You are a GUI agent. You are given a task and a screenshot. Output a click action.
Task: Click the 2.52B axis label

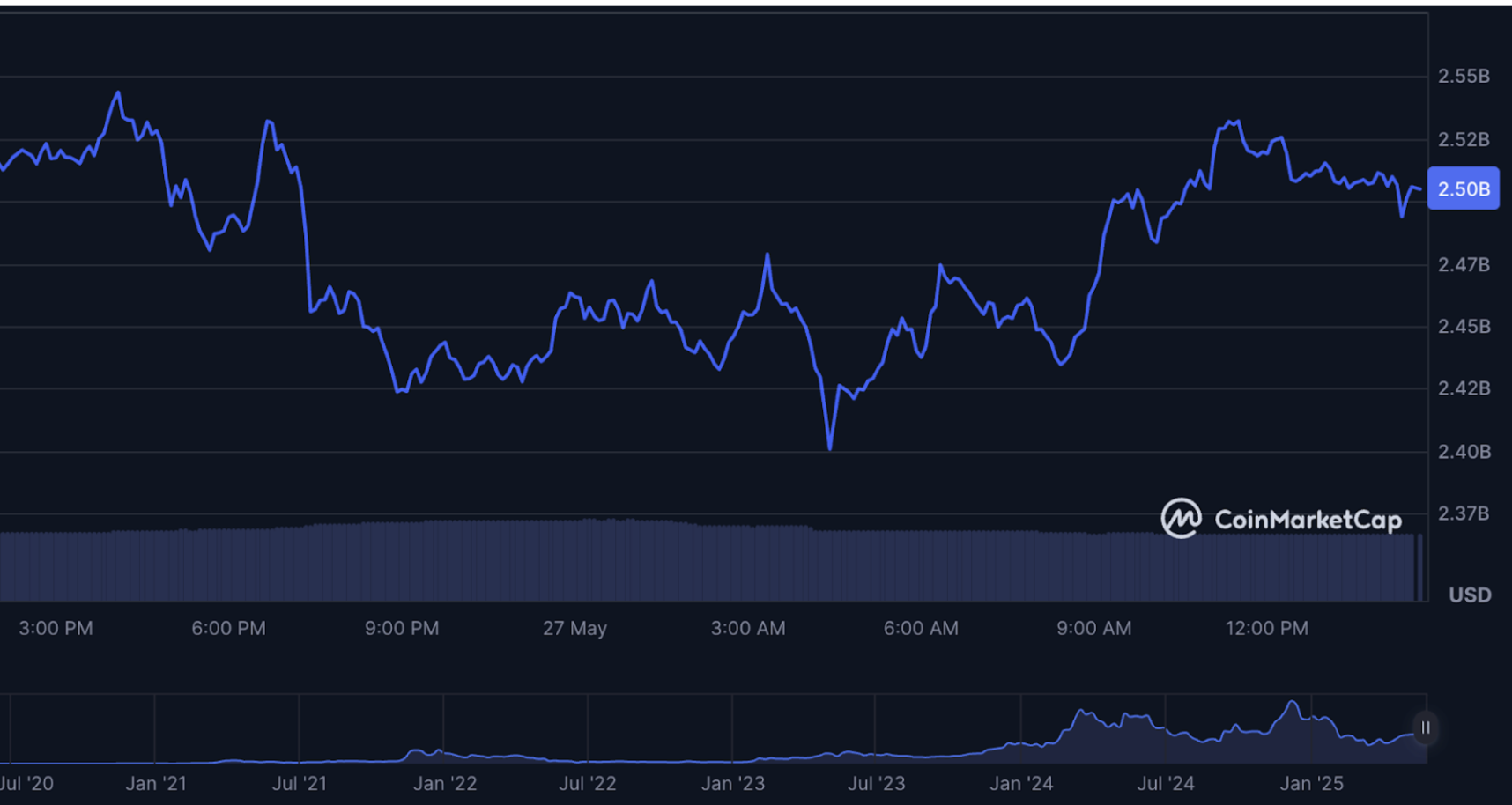pyautogui.click(x=1464, y=139)
